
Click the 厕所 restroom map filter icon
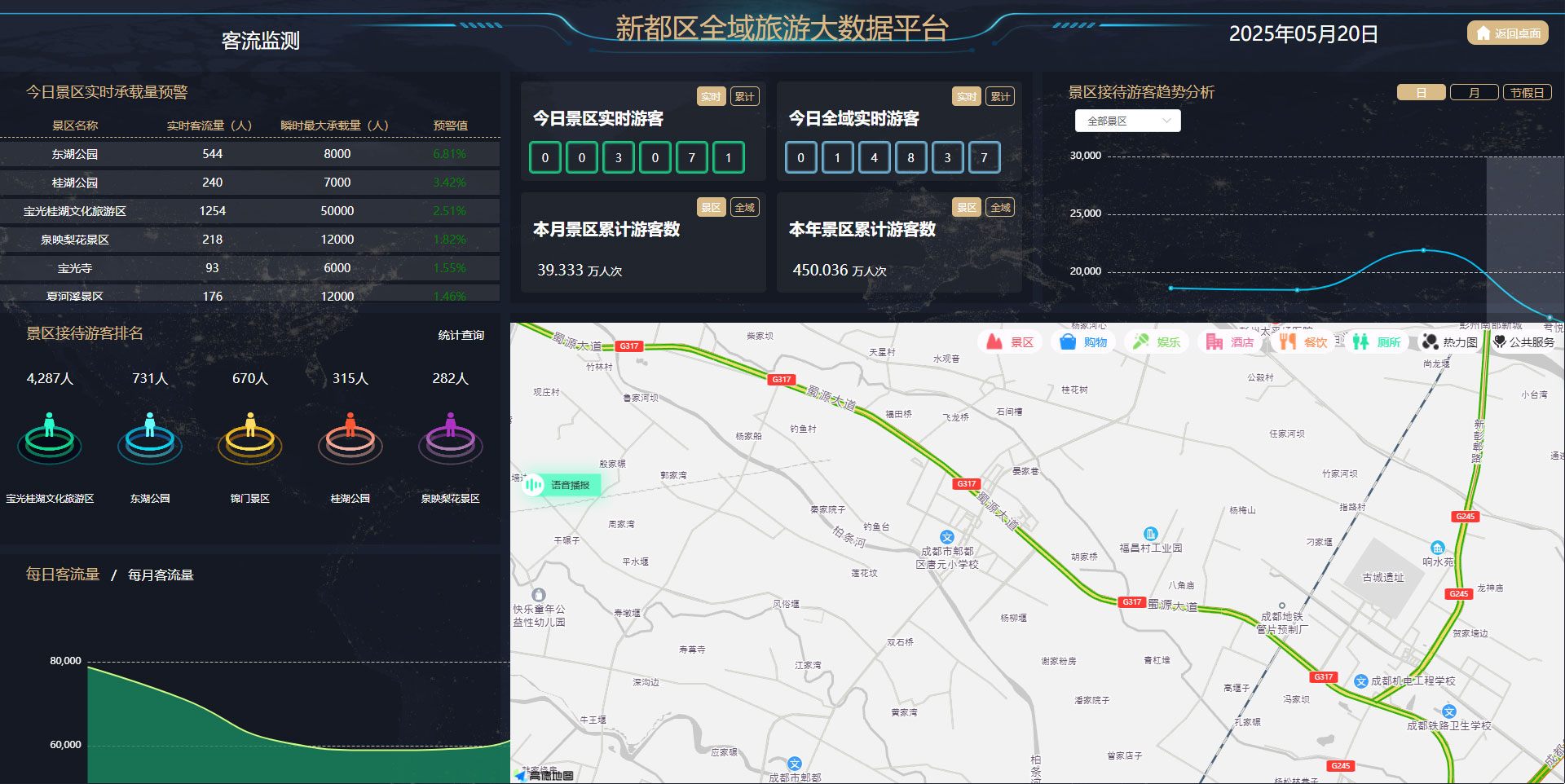coord(1360,342)
